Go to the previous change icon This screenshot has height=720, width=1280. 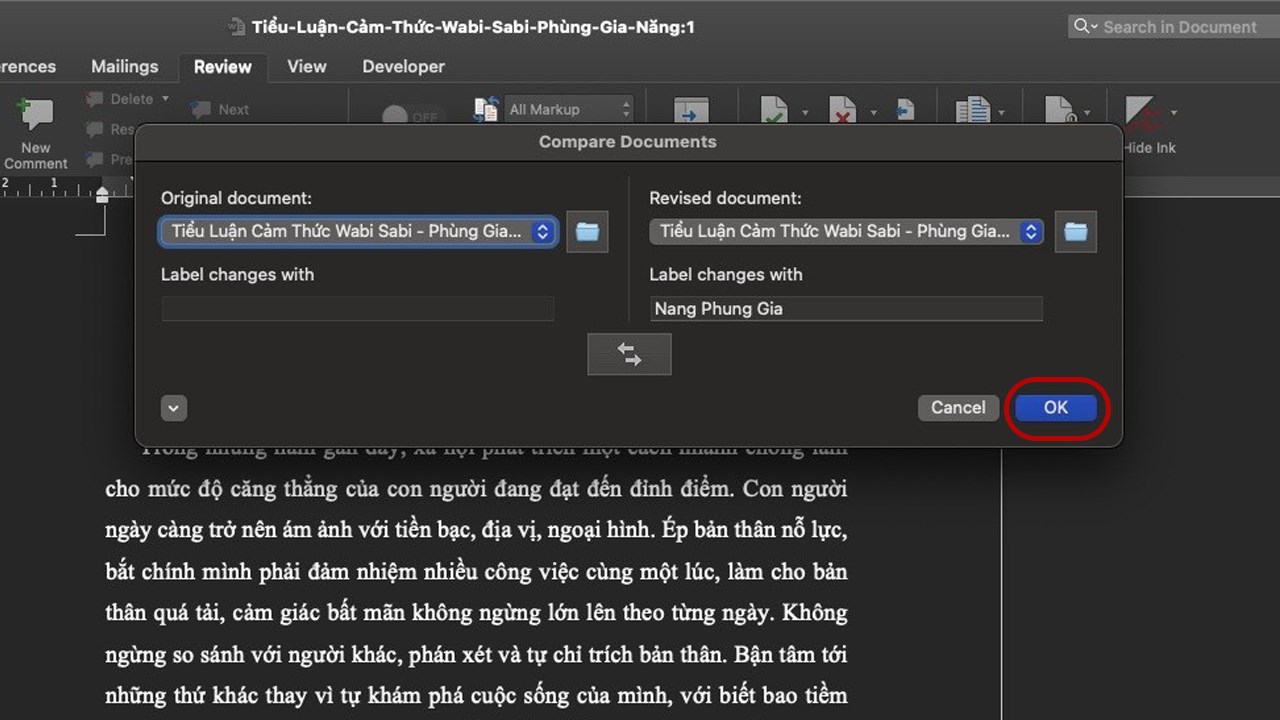(905, 108)
